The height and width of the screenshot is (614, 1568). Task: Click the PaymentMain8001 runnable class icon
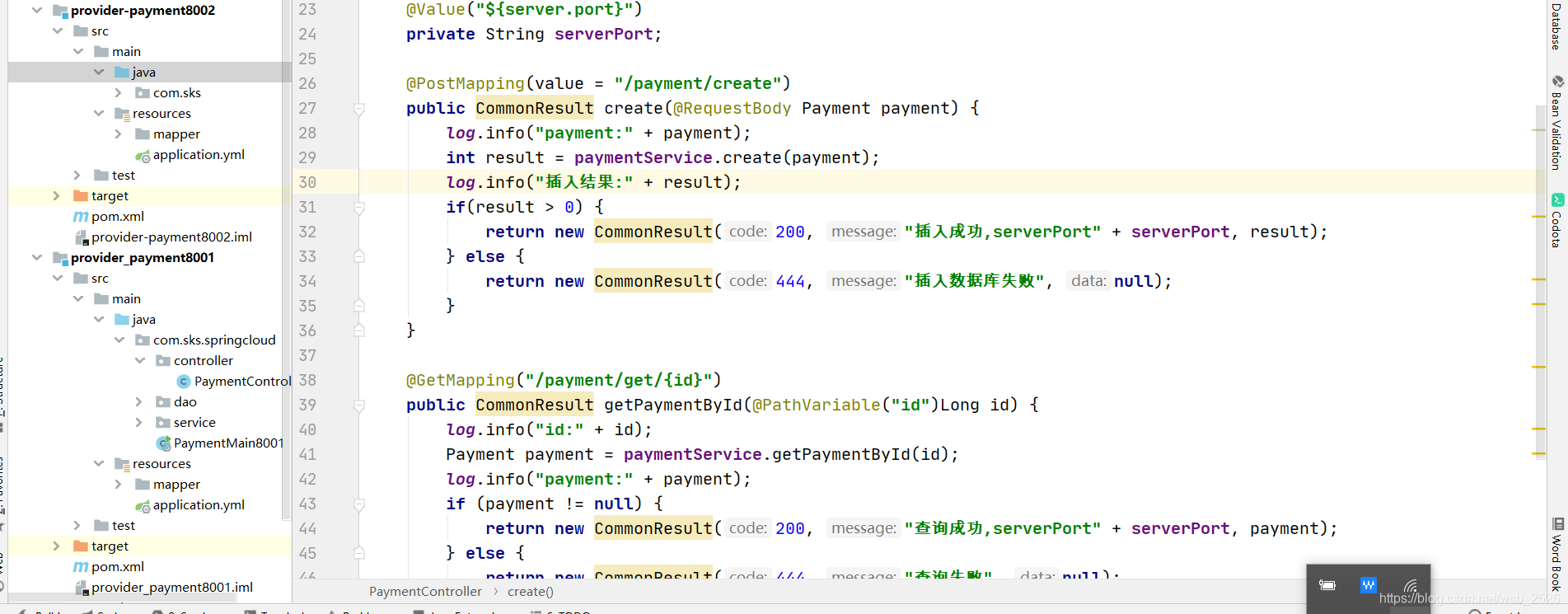(163, 443)
